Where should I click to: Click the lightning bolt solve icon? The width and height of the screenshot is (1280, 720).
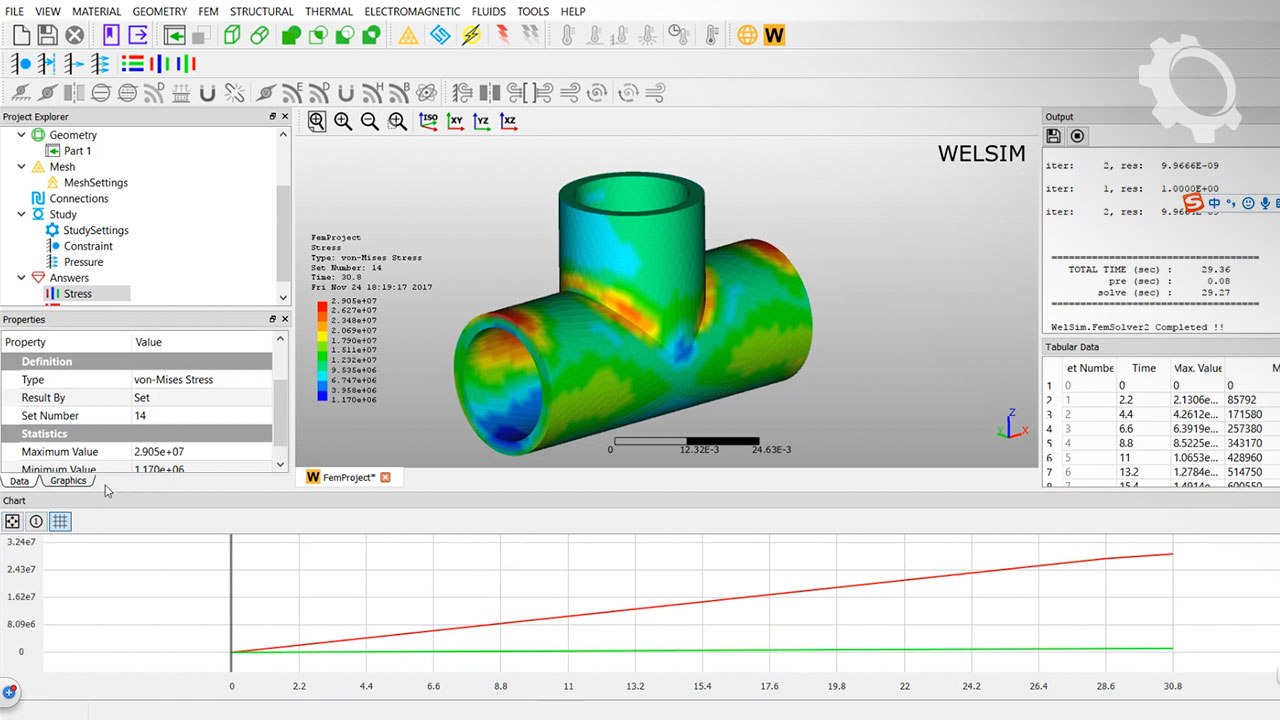pos(471,36)
